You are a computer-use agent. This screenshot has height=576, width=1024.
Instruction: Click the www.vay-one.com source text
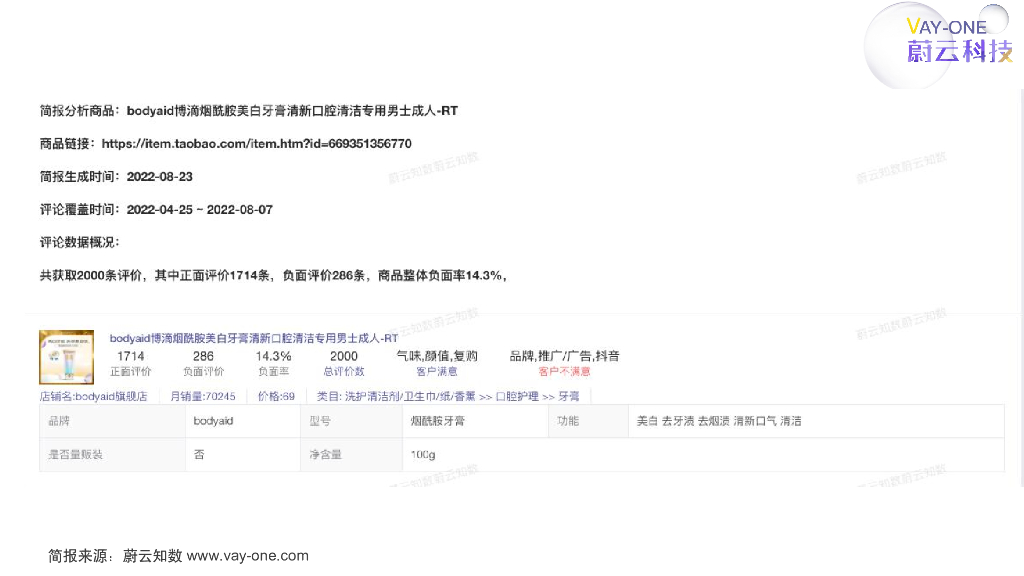coord(248,556)
